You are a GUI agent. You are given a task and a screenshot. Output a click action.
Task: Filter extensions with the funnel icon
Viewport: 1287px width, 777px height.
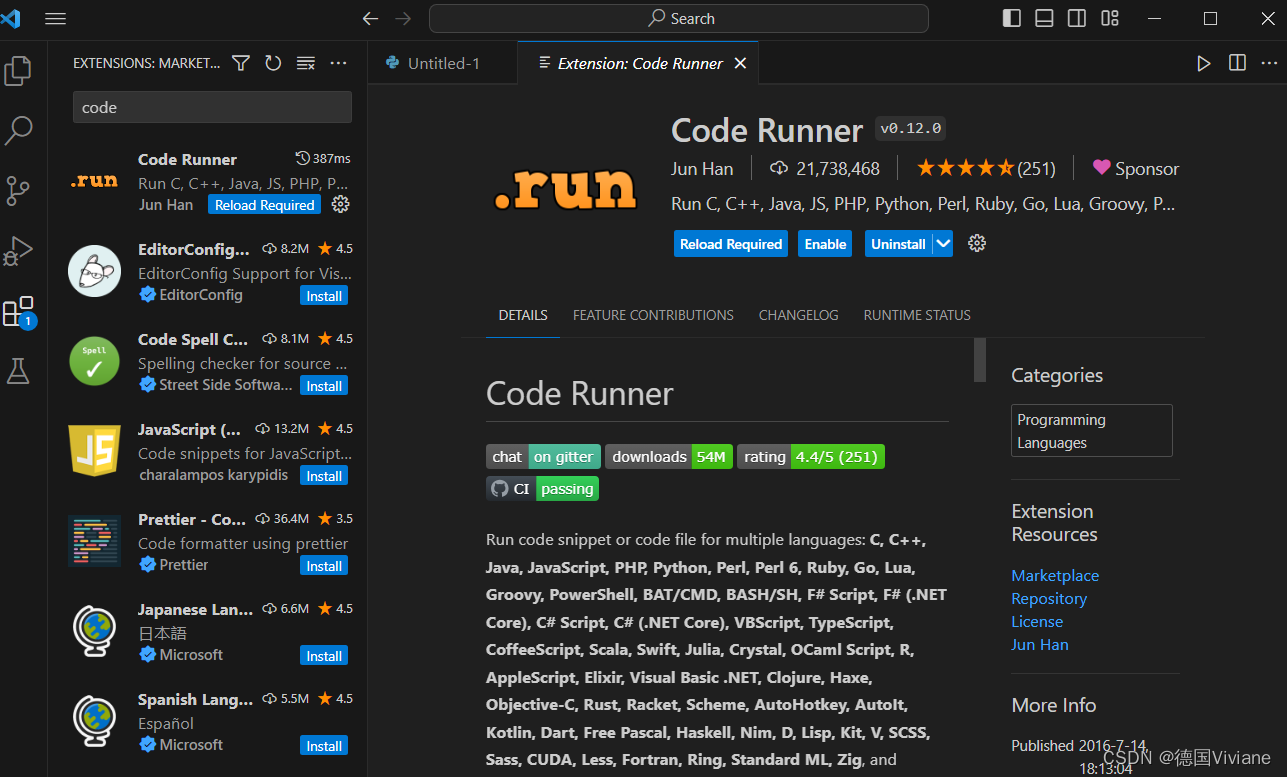click(x=241, y=63)
